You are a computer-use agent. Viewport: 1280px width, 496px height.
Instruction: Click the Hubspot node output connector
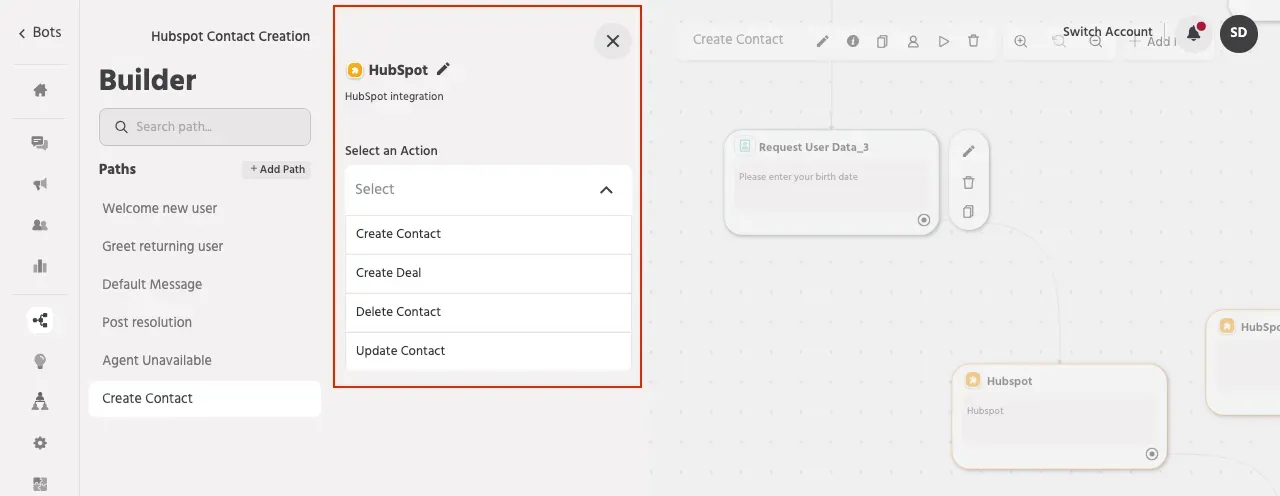(x=1152, y=454)
